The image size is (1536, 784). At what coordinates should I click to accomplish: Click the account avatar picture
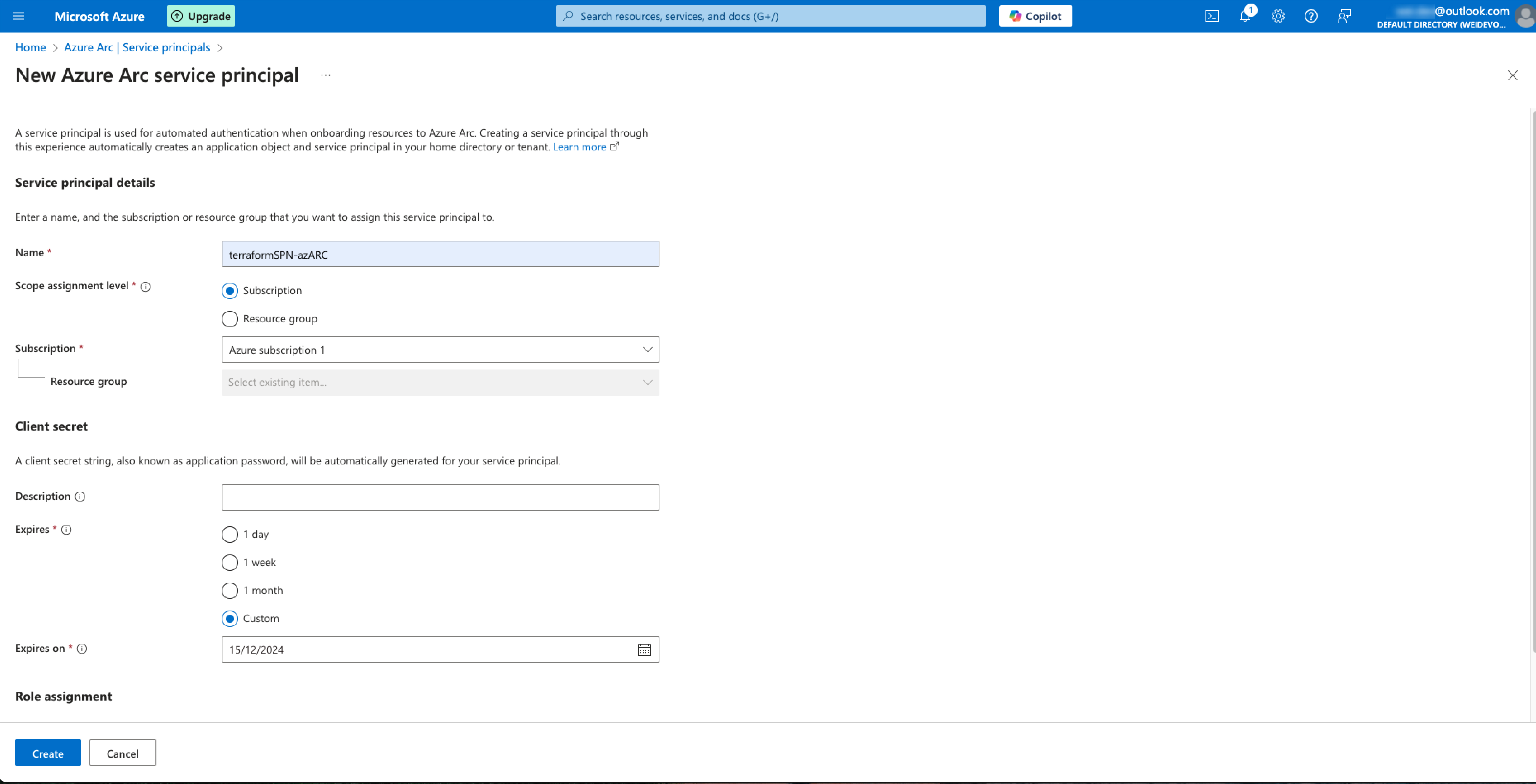(x=1525, y=16)
